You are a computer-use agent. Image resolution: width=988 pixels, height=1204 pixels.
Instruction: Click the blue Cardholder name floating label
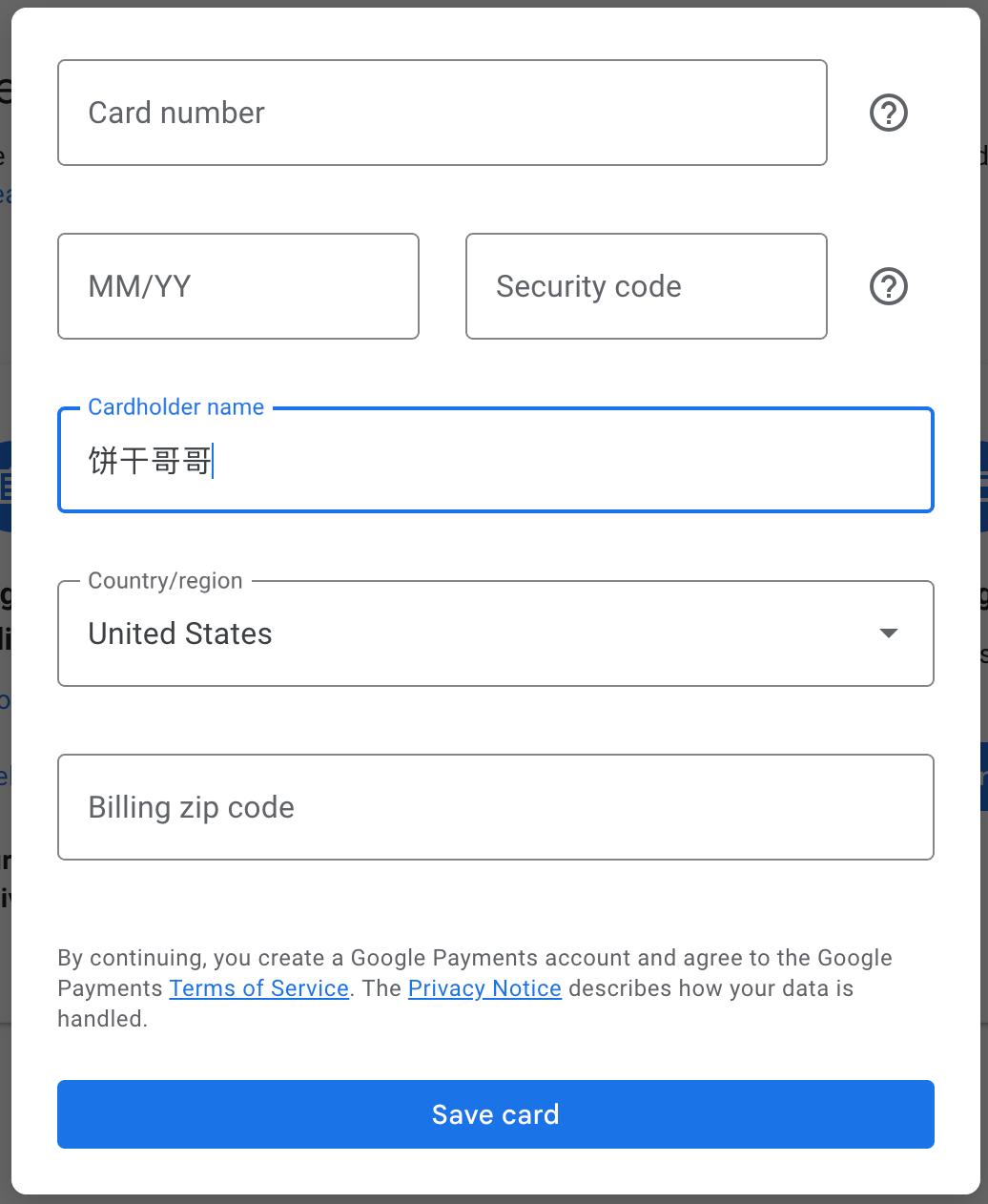(175, 407)
